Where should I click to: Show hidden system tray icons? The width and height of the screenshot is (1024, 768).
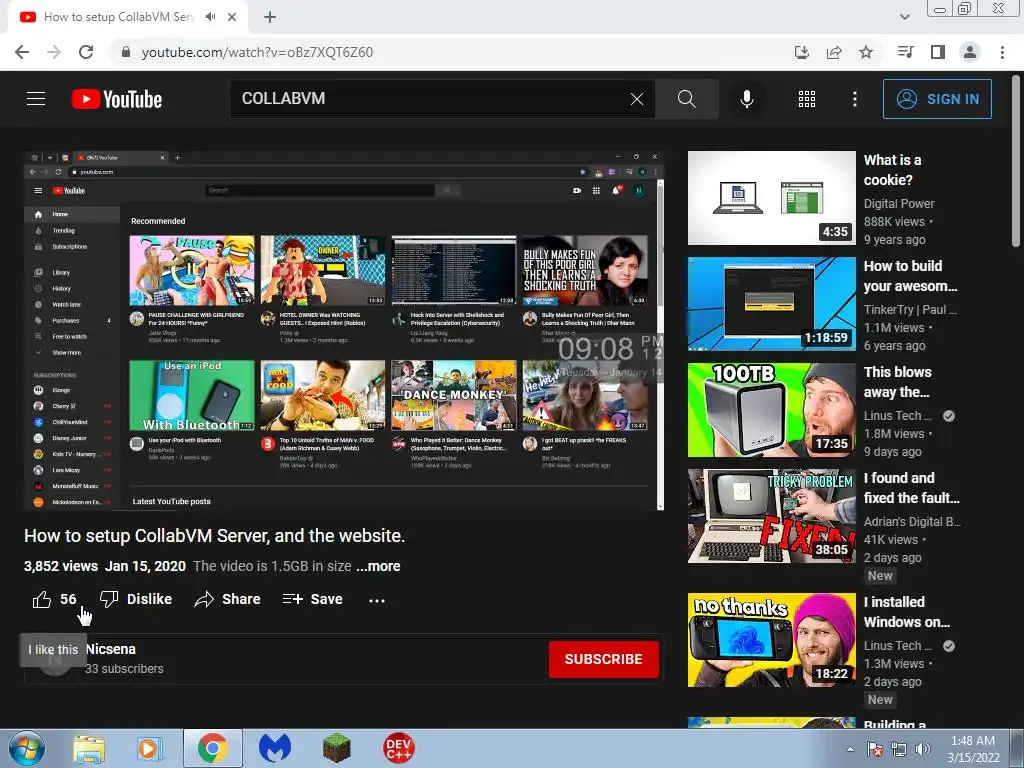pos(850,749)
